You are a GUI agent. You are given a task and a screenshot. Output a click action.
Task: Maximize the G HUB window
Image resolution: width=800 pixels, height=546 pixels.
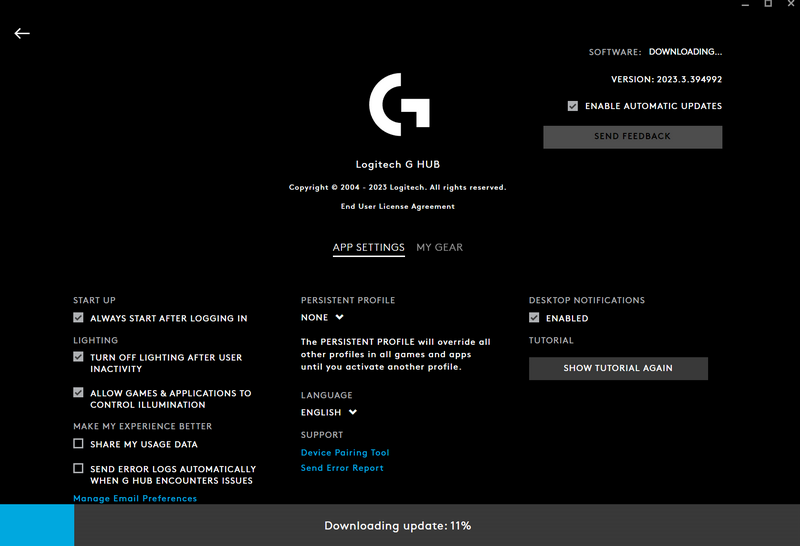click(x=768, y=5)
